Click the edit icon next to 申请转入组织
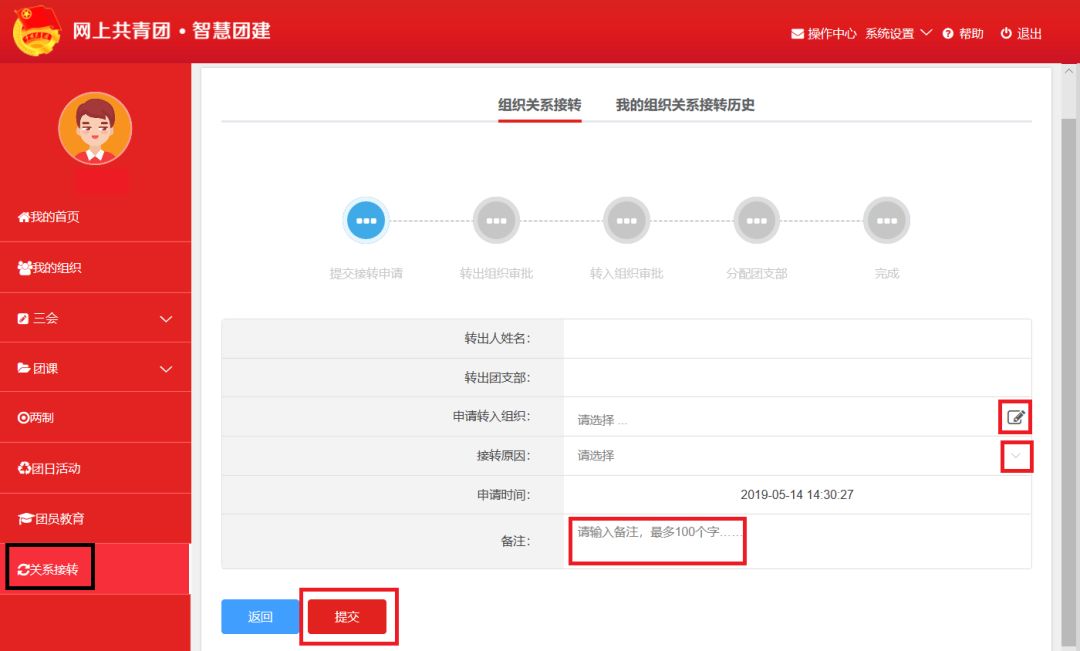The height and width of the screenshot is (651, 1080). [x=1017, y=417]
